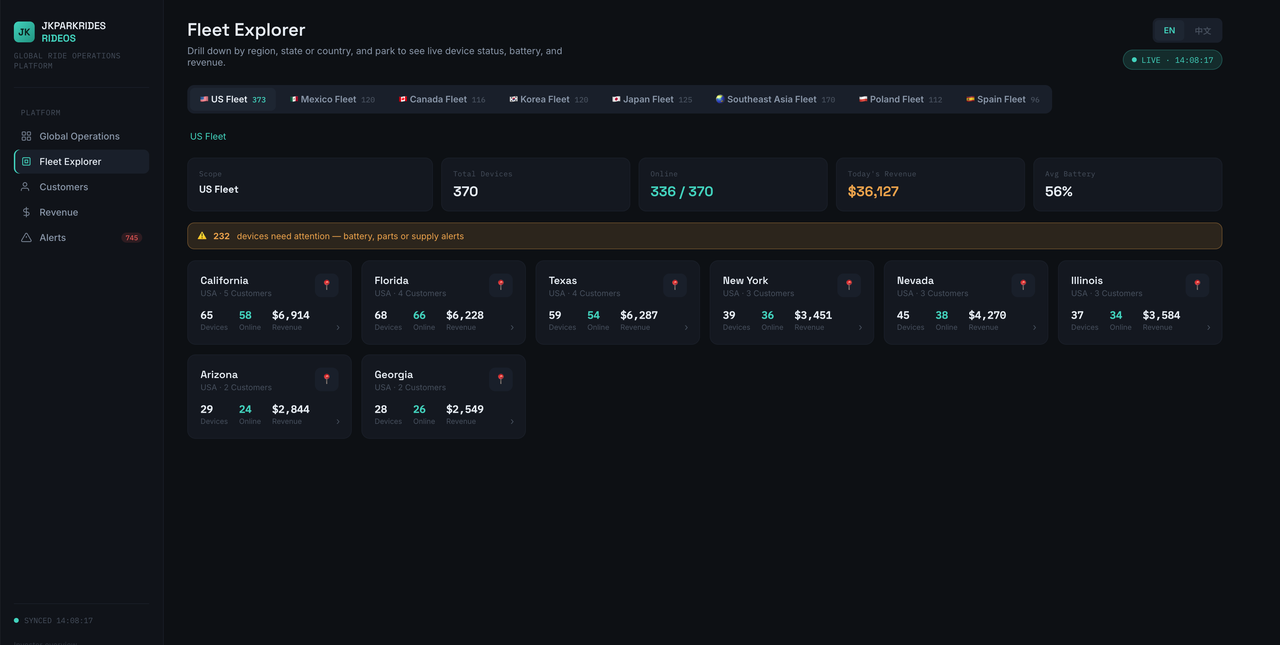The image size is (1280, 645).
Task: Switch language to 中文
Action: pyautogui.click(x=1203, y=31)
